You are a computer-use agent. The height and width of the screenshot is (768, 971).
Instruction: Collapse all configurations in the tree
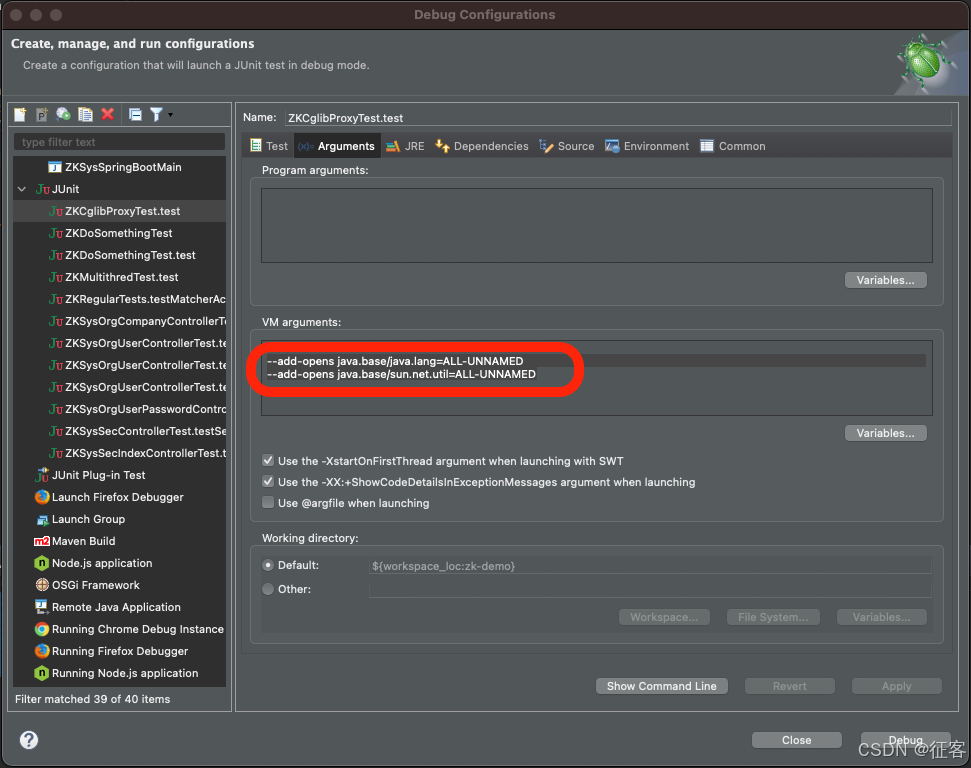135,115
